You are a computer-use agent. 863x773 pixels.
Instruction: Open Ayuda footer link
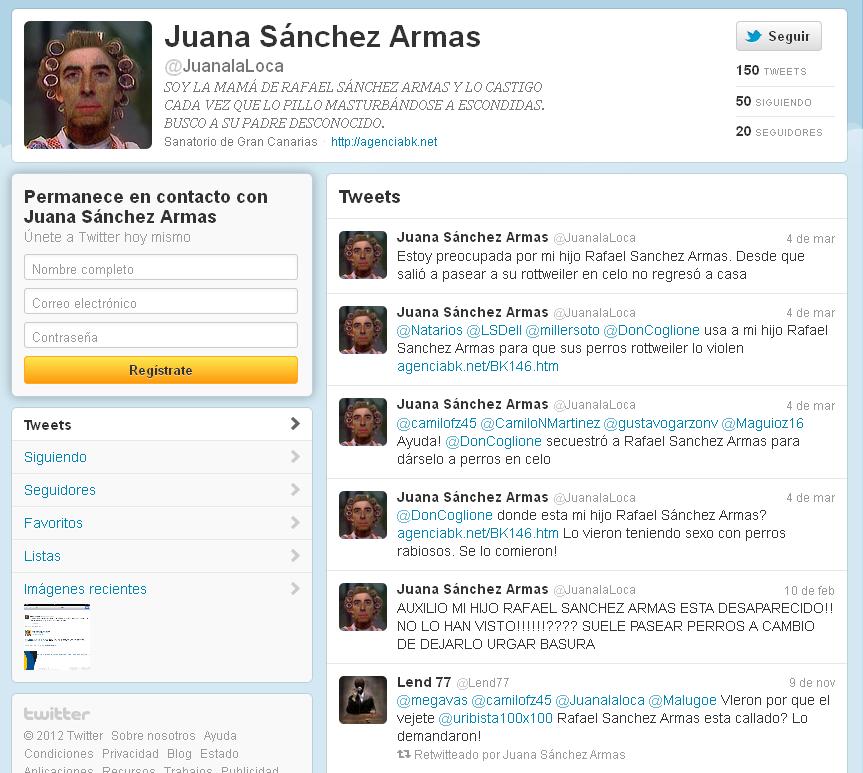(x=220, y=736)
